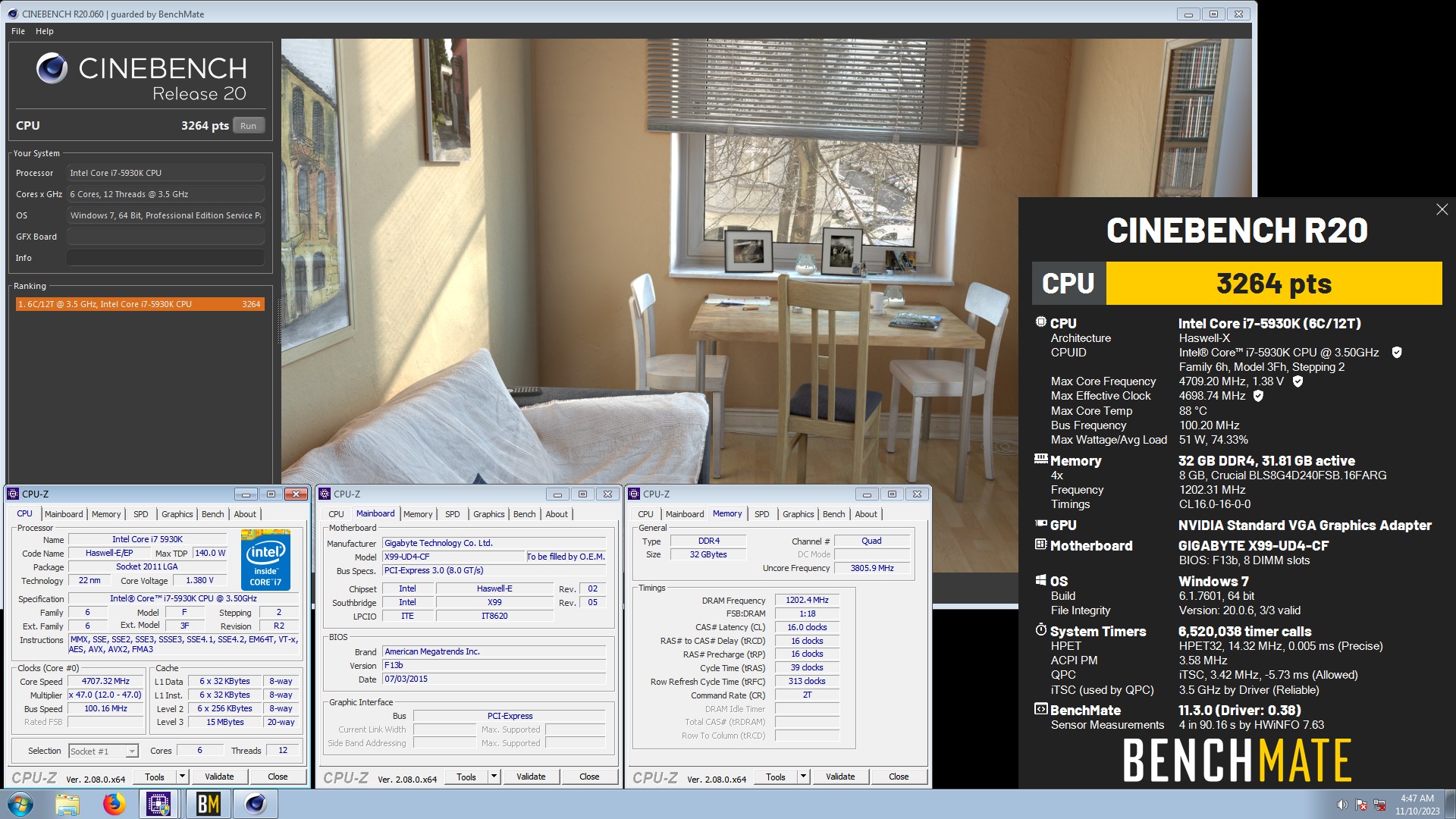Open Graphics tab in first CPU-Z window

tap(177, 514)
